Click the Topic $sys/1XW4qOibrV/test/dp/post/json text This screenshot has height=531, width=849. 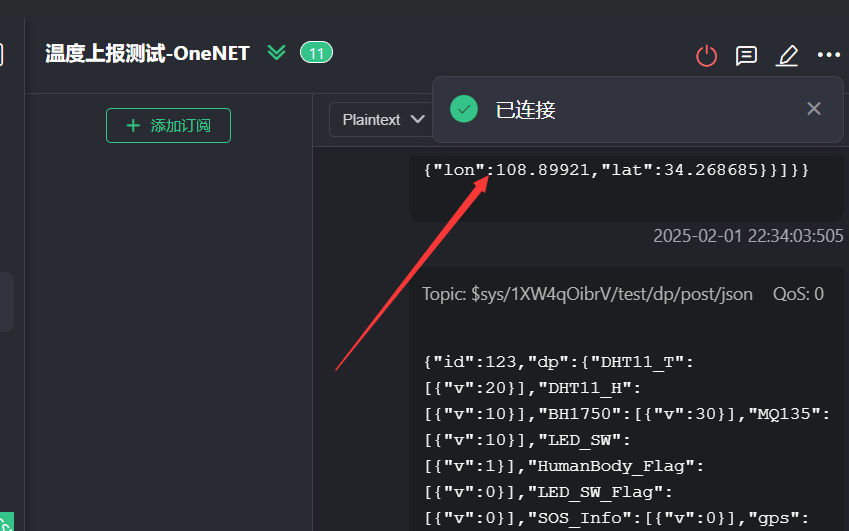[587, 294]
